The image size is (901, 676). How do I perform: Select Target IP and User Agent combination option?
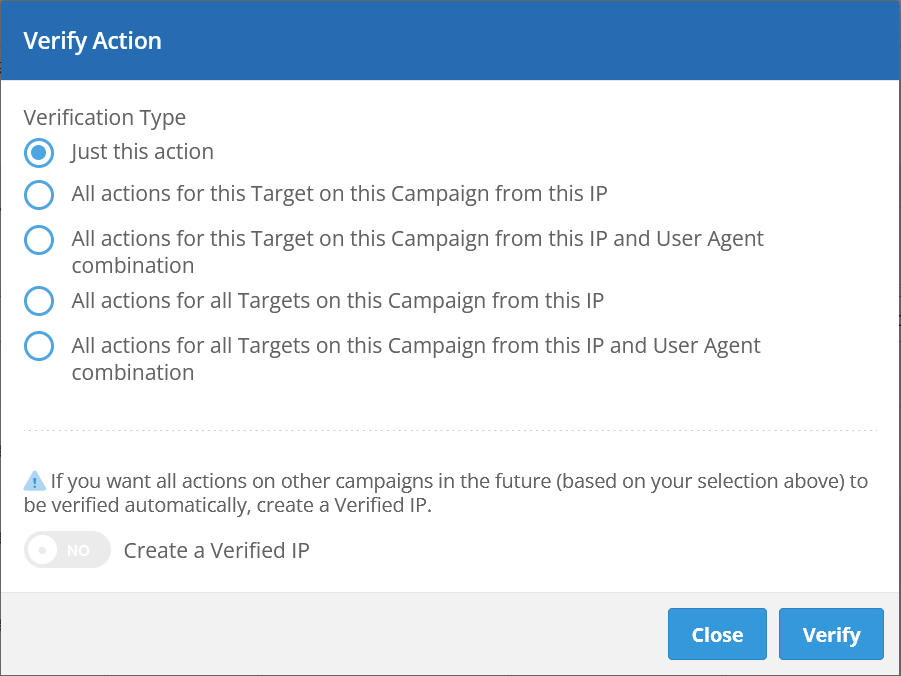[x=38, y=240]
